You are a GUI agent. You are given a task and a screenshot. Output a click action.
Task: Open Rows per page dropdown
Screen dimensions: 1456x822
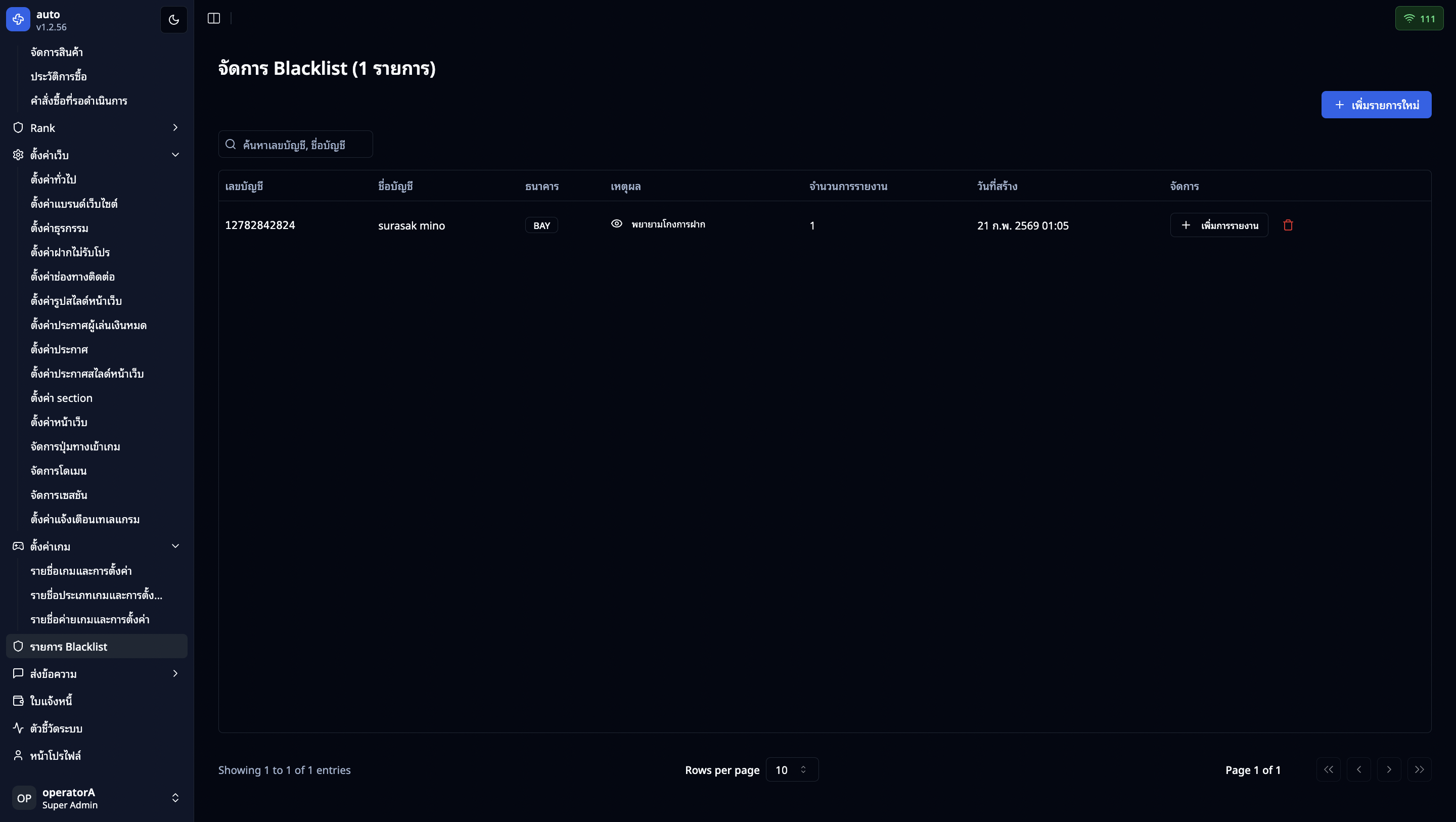(791, 769)
